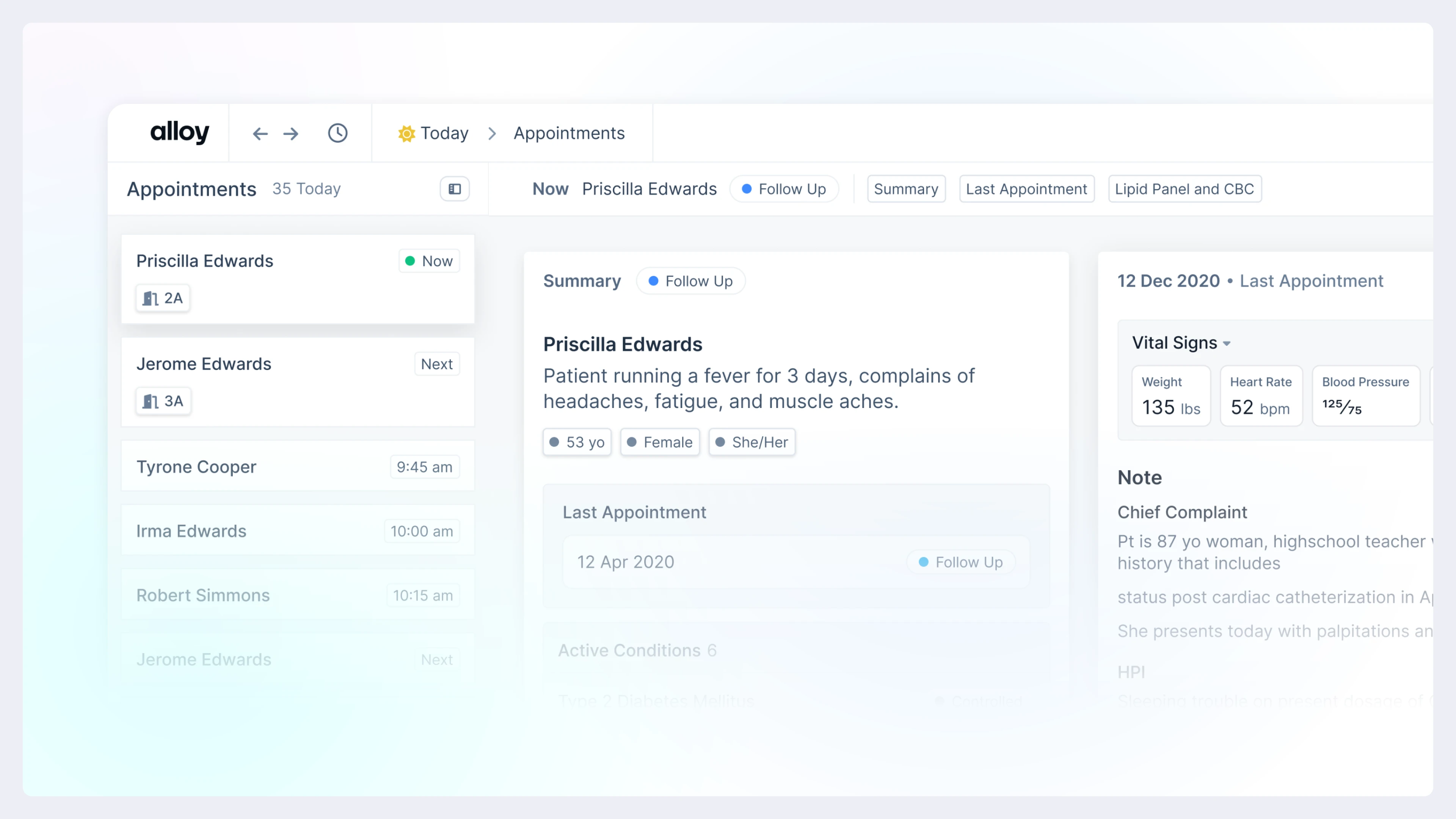
Task: Click the room 3A door icon
Action: coord(150,401)
